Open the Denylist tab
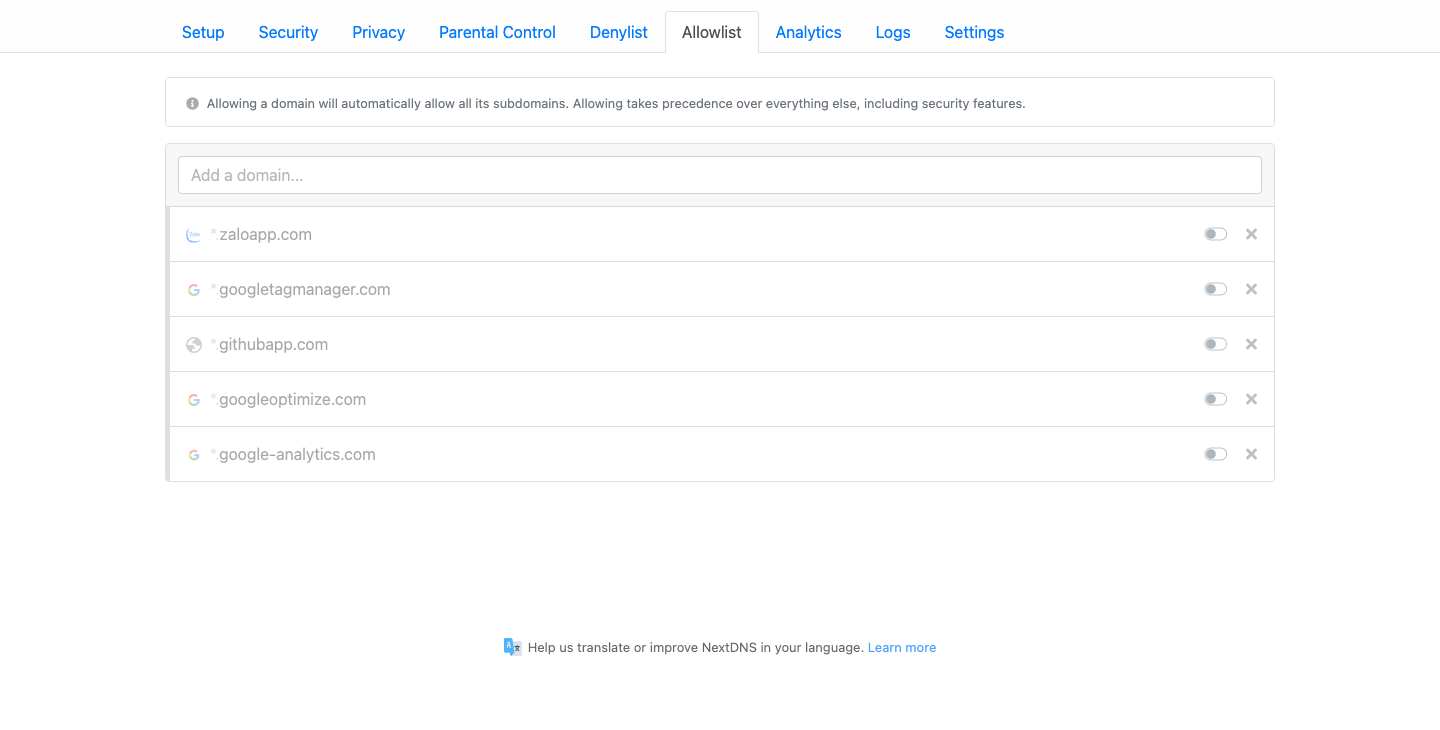The width and height of the screenshot is (1440, 730). click(619, 32)
